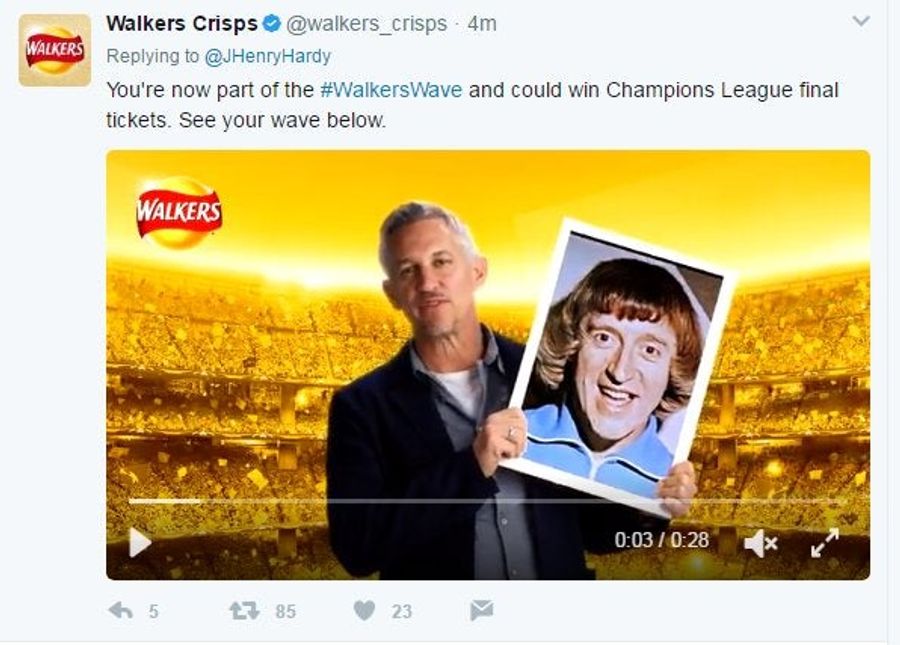Click the 23 likes count
The image size is (900, 645).
(x=402, y=612)
